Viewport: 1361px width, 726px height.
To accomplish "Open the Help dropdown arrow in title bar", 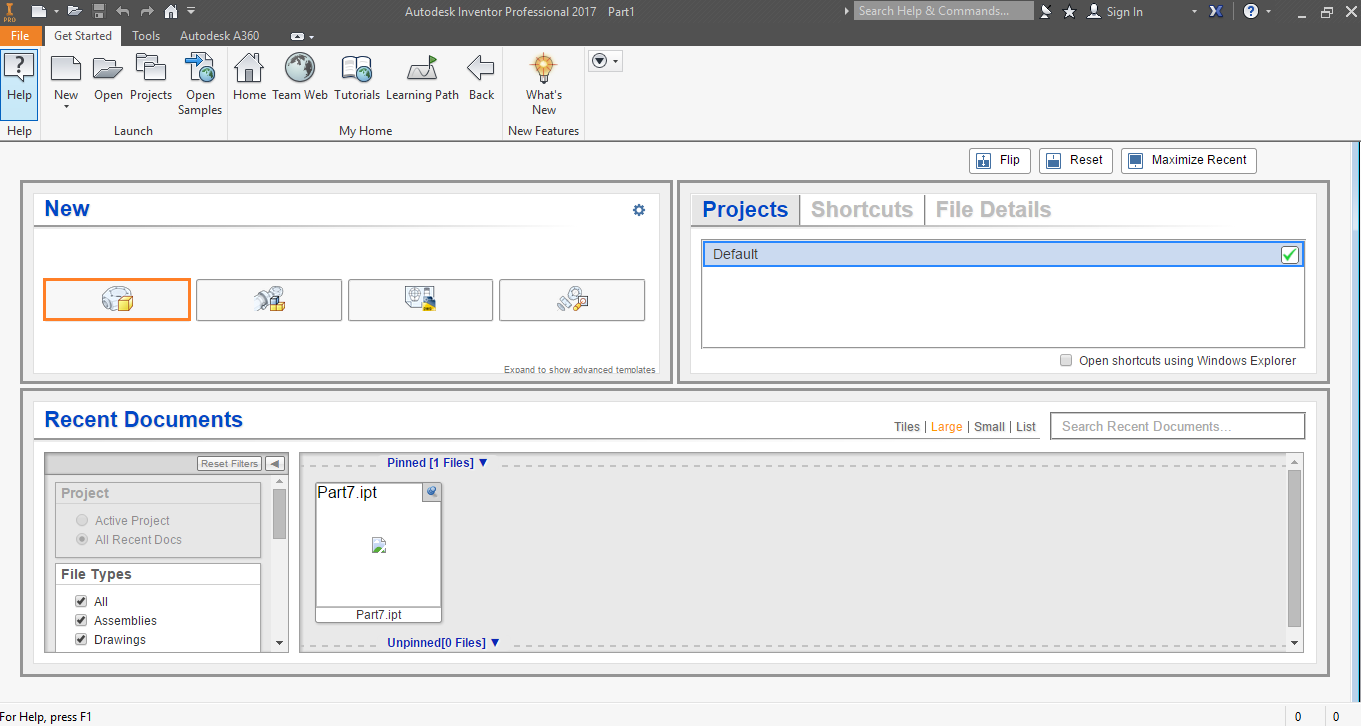I will click(1269, 11).
